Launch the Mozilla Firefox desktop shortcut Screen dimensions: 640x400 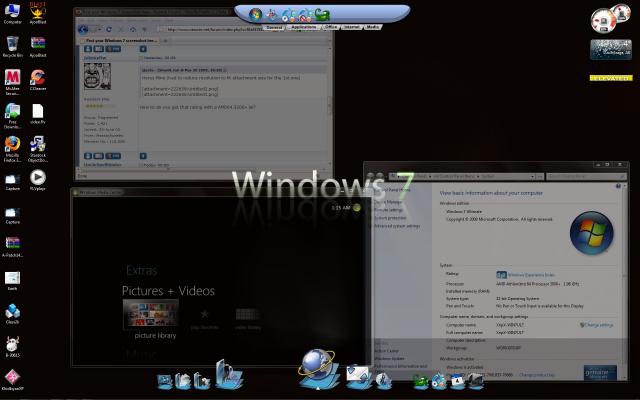pyautogui.click(x=12, y=149)
